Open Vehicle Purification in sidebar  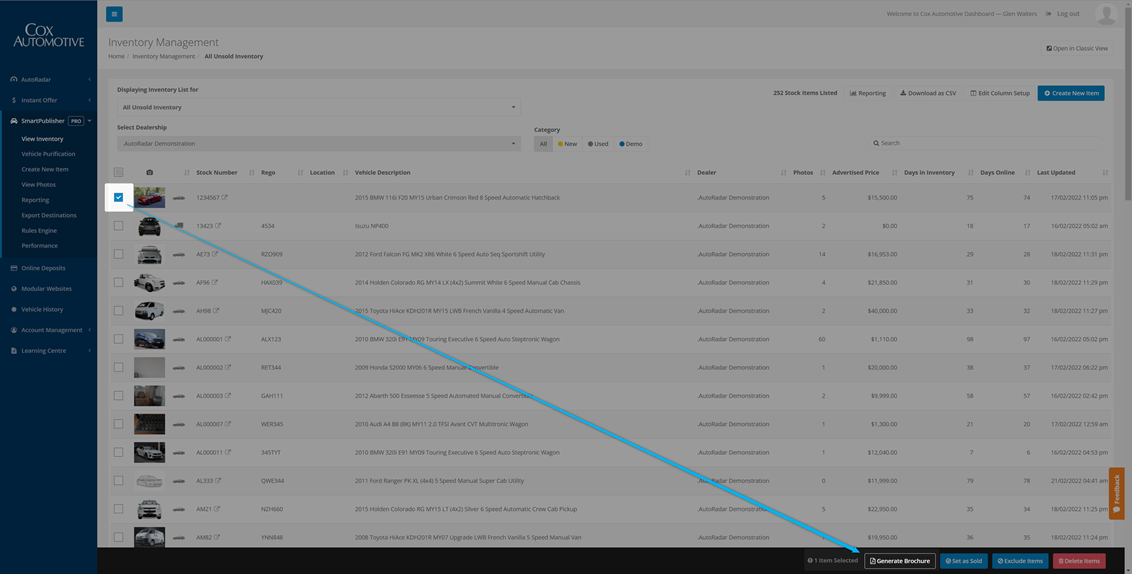point(48,154)
